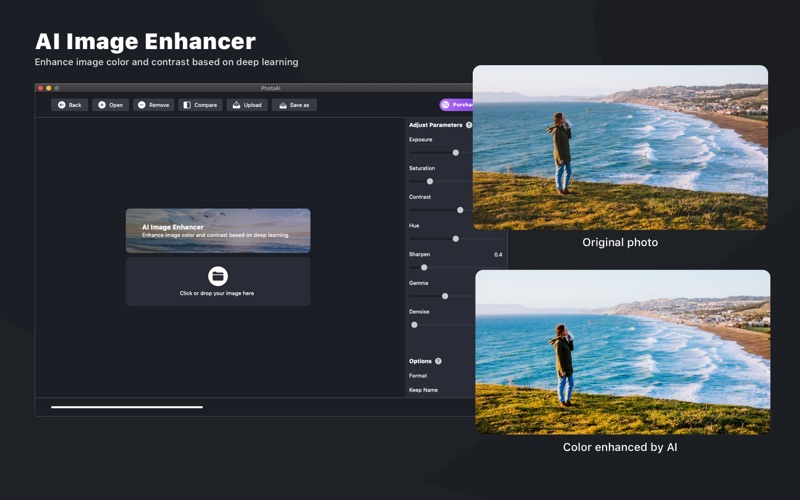
Task: Click the Remove minus icon
Action: 142,105
